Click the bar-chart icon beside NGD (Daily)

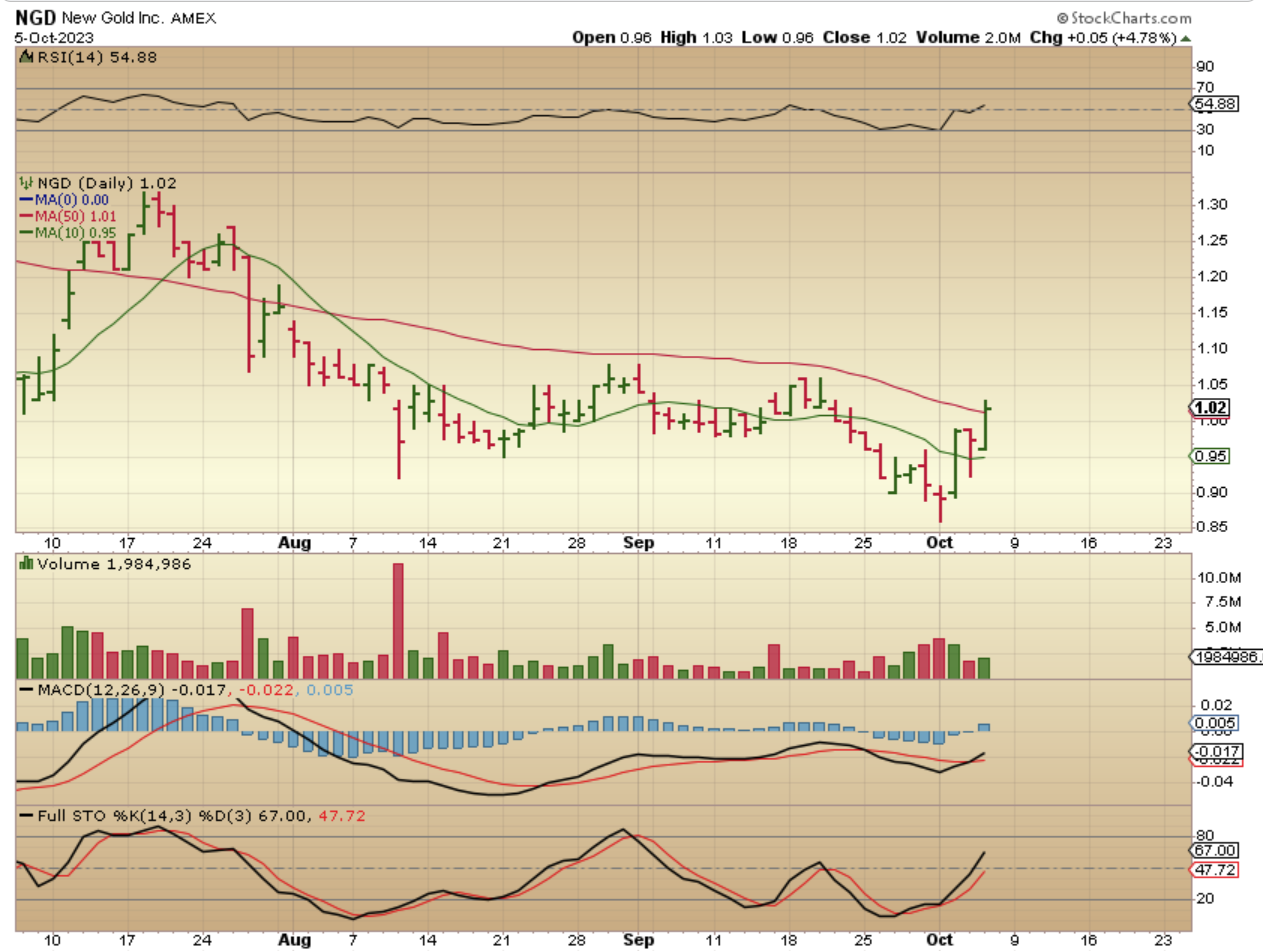[26, 183]
